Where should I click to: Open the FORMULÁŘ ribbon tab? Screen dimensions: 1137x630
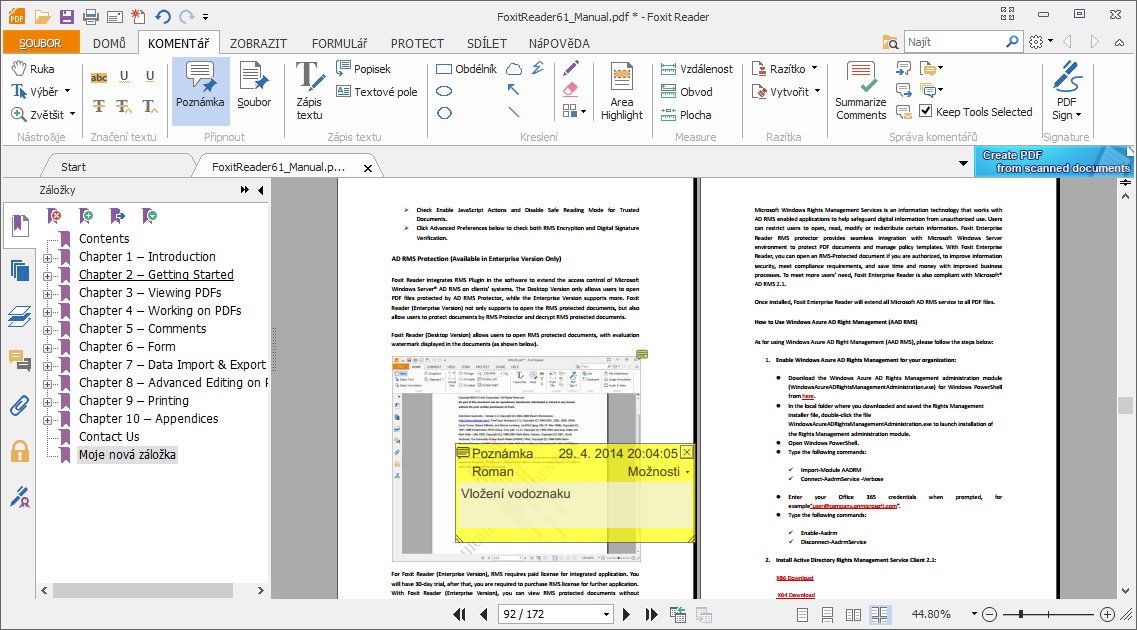pos(339,43)
